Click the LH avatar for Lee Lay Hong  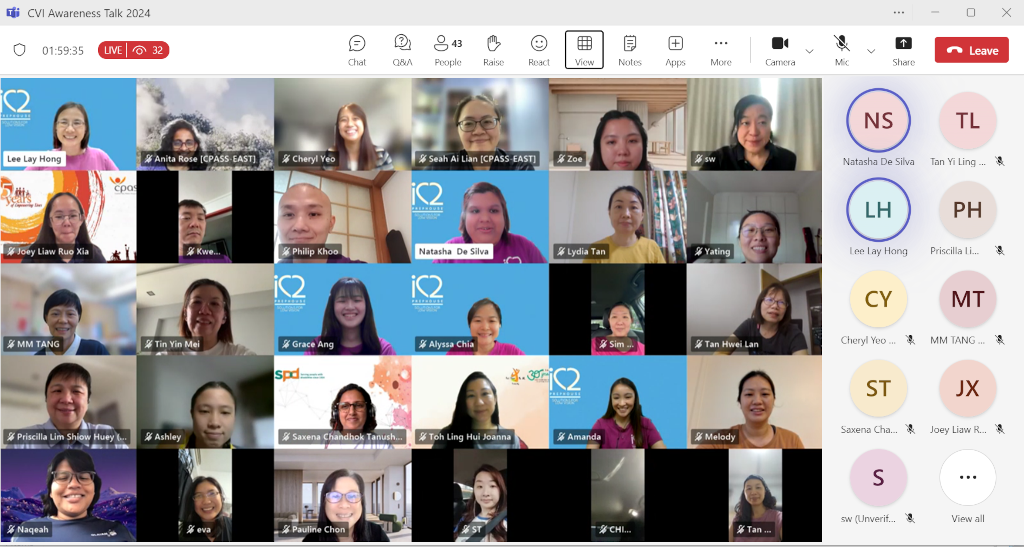(x=878, y=211)
